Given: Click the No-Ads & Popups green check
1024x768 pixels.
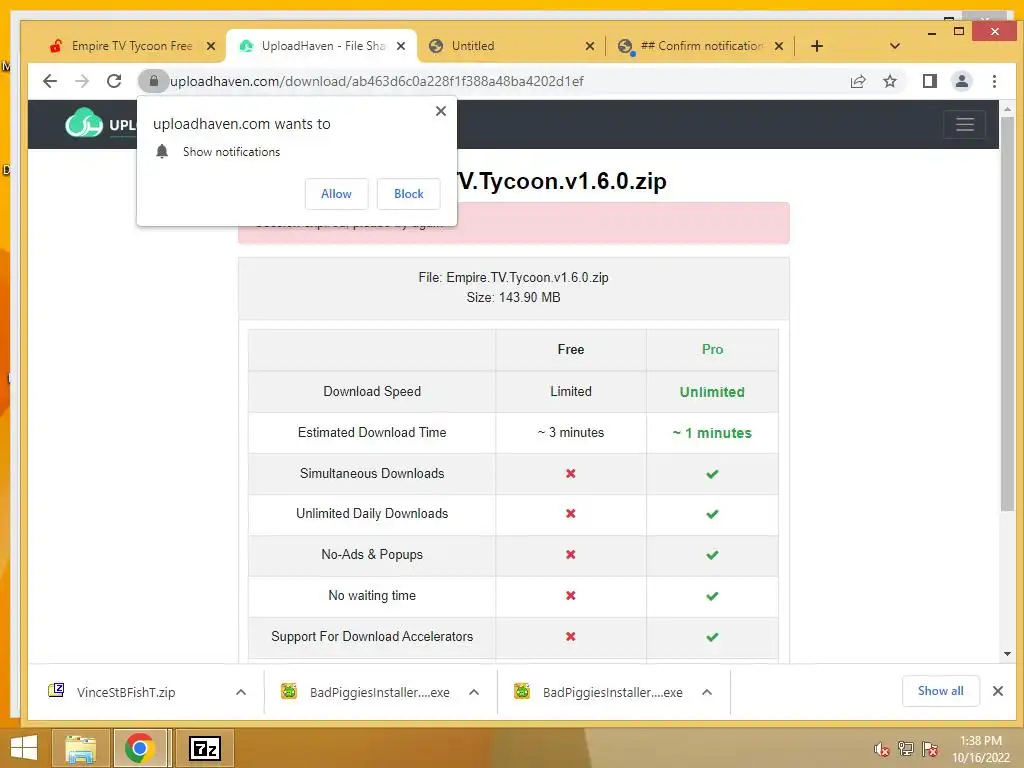Looking at the screenshot, I should [712, 555].
